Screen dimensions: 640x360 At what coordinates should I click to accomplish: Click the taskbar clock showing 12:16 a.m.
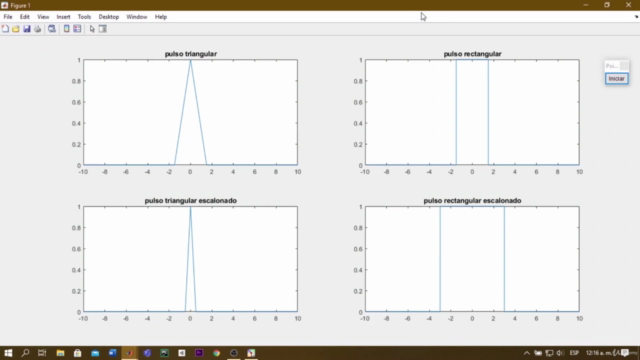599,353
